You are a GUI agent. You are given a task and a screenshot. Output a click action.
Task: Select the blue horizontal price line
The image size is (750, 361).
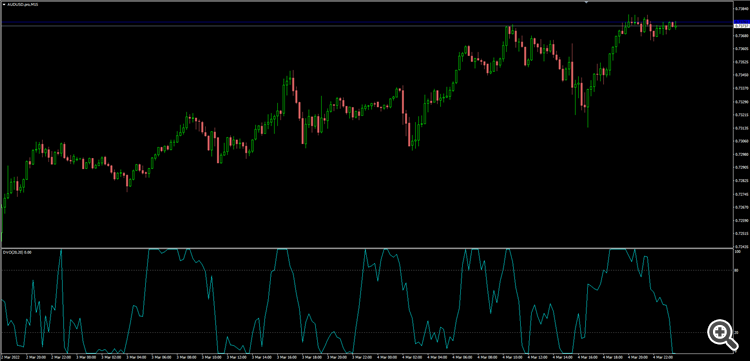(366, 22)
